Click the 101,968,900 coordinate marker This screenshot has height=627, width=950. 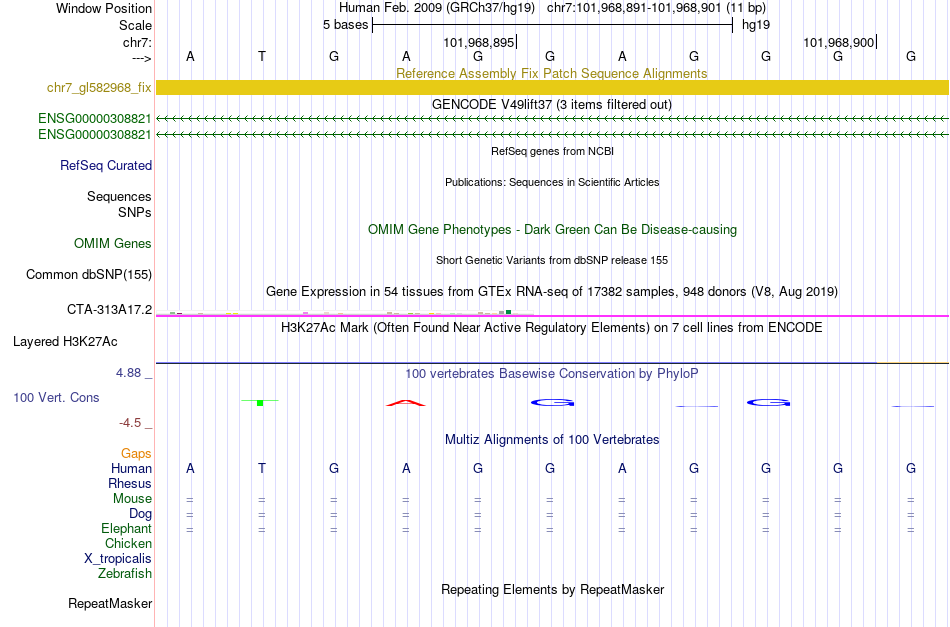(x=839, y=42)
